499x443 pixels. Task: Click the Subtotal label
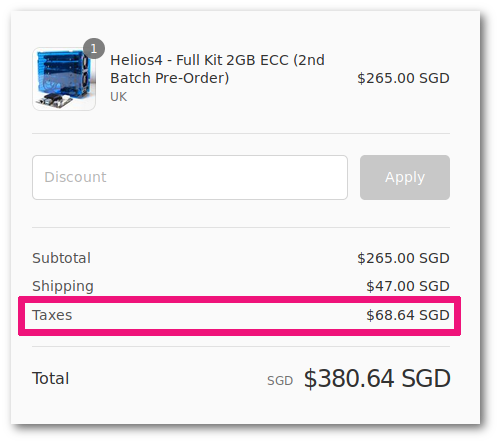tap(61, 258)
